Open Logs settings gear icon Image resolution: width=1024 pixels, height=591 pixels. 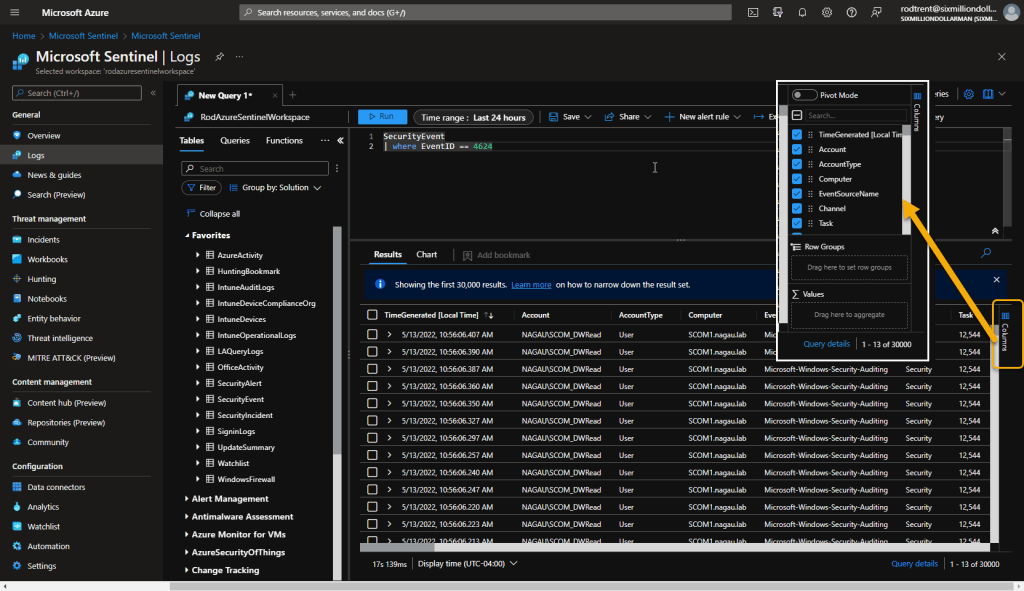point(968,94)
